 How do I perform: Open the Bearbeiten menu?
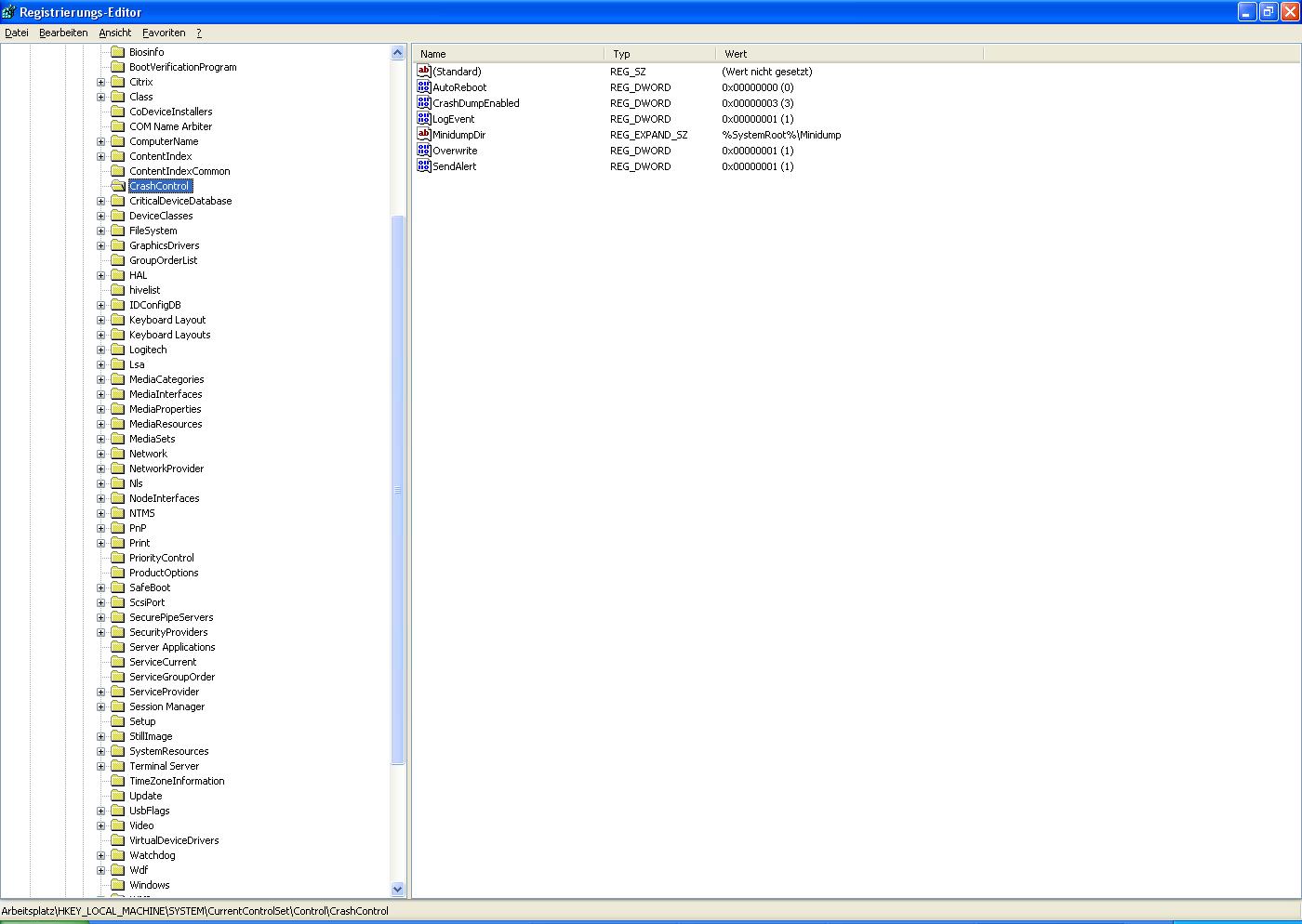63,33
